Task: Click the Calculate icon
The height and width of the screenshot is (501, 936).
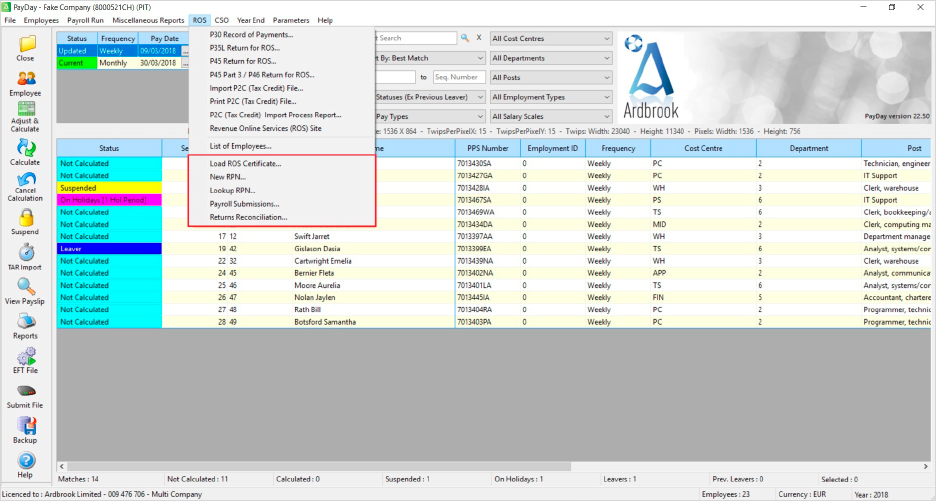Action: [x=26, y=148]
